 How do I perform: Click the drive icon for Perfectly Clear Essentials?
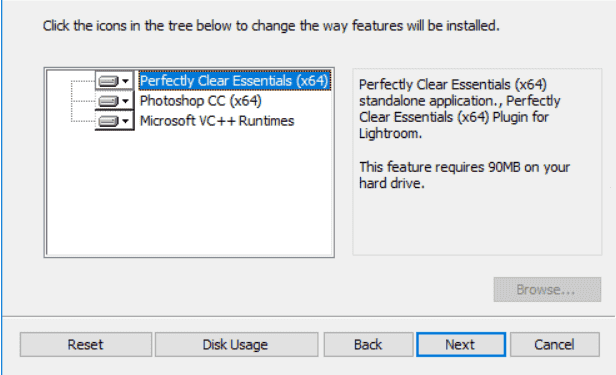pyautogui.click(x=108, y=81)
